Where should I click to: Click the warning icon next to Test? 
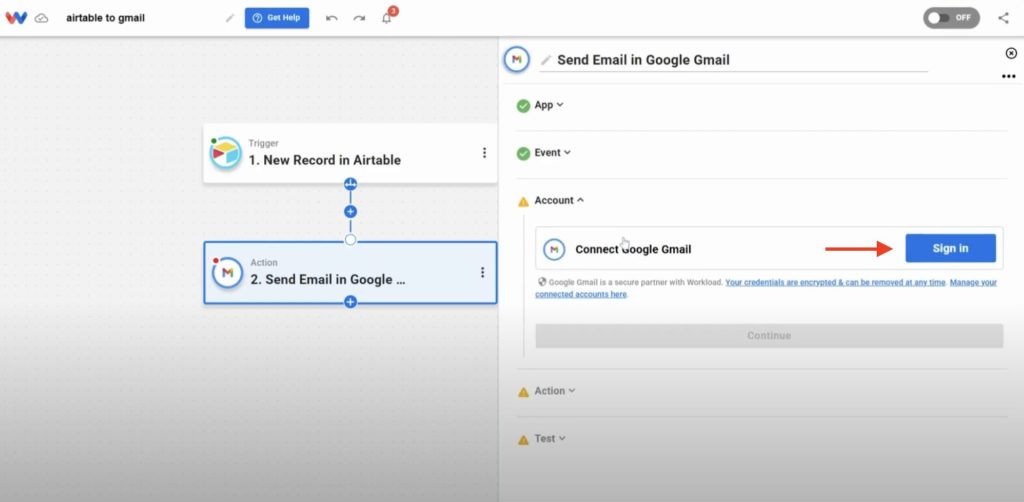coord(523,440)
